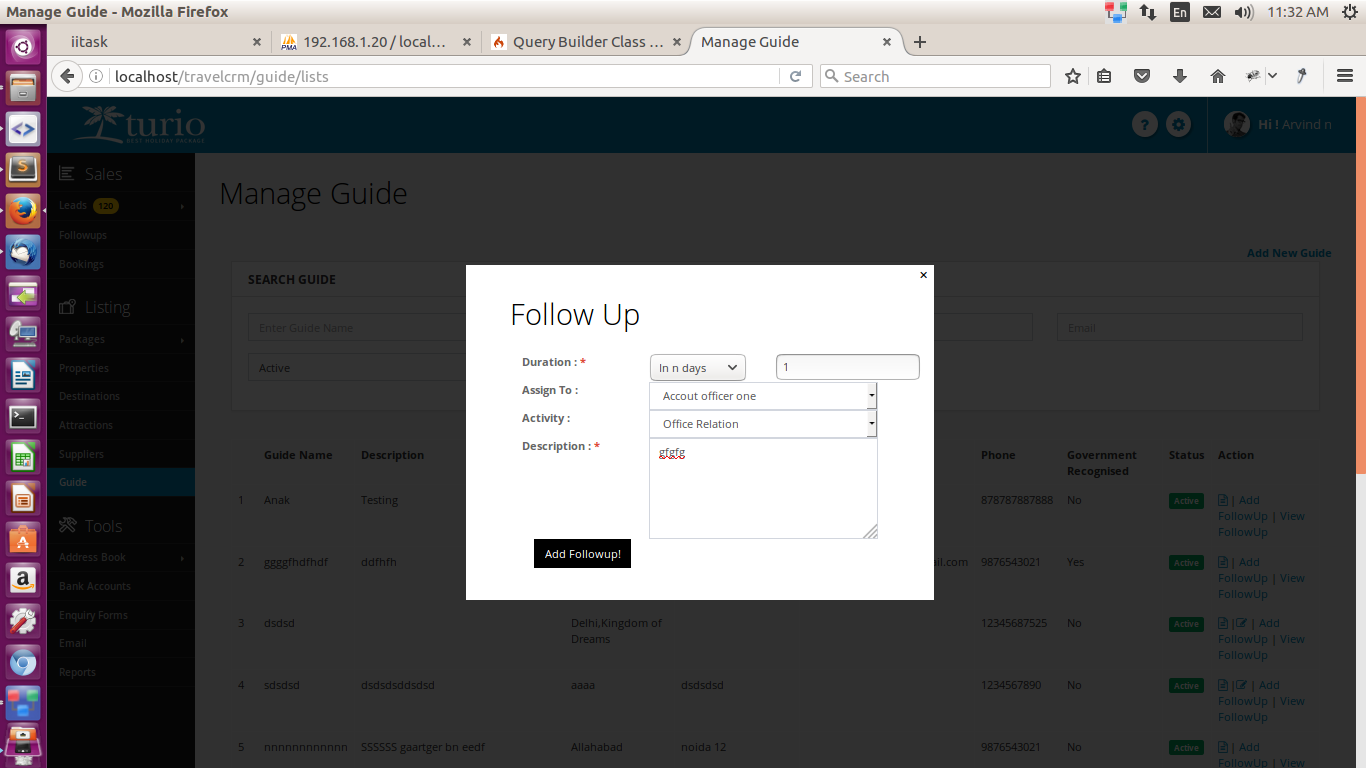The height and width of the screenshot is (768, 1366).
Task: Expand the Assign To dropdown
Action: (763, 396)
